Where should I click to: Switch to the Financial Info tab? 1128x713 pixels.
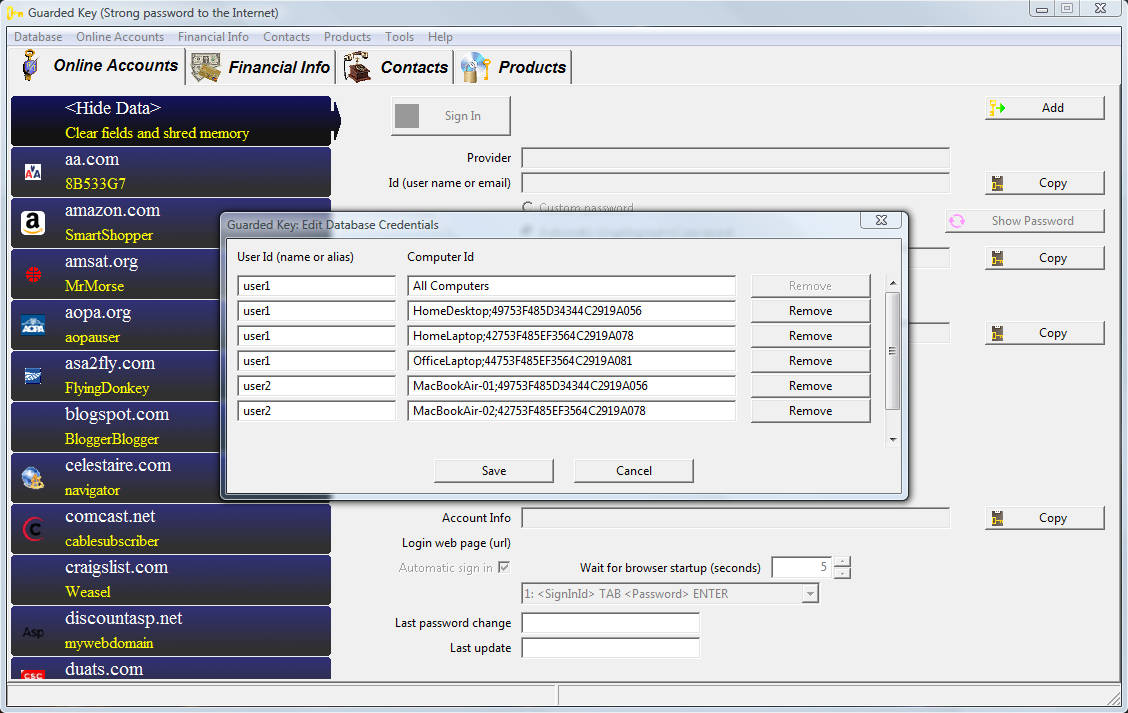(261, 67)
